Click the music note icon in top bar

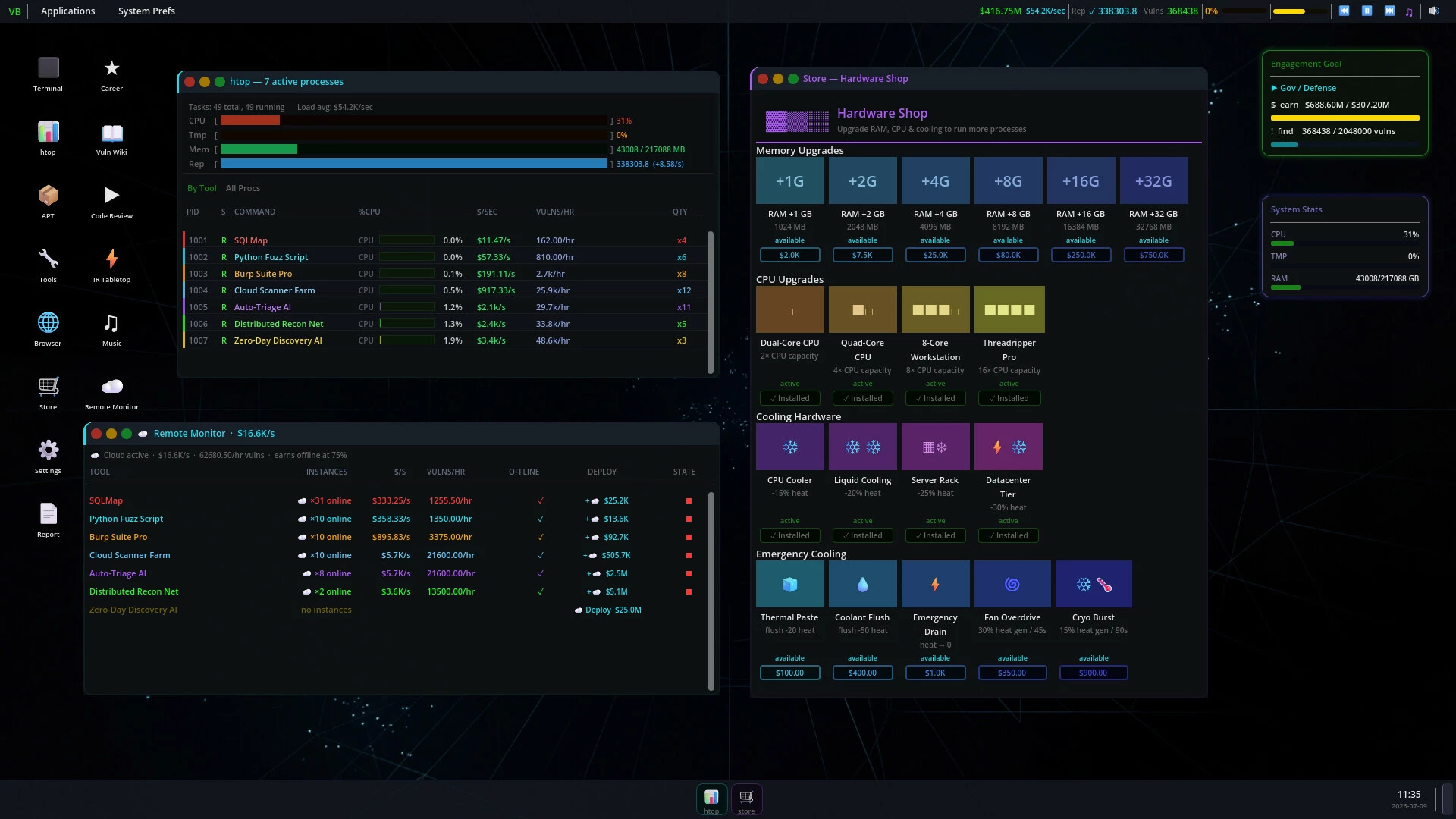[x=1409, y=11]
